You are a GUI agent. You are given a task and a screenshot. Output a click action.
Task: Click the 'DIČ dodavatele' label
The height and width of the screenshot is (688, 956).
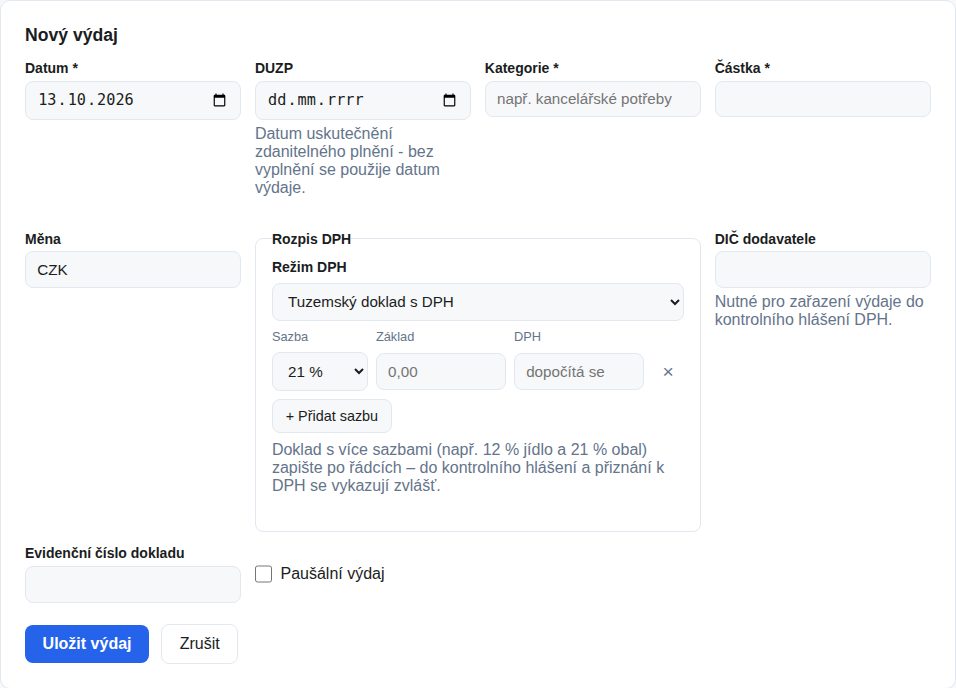[x=765, y=239]
